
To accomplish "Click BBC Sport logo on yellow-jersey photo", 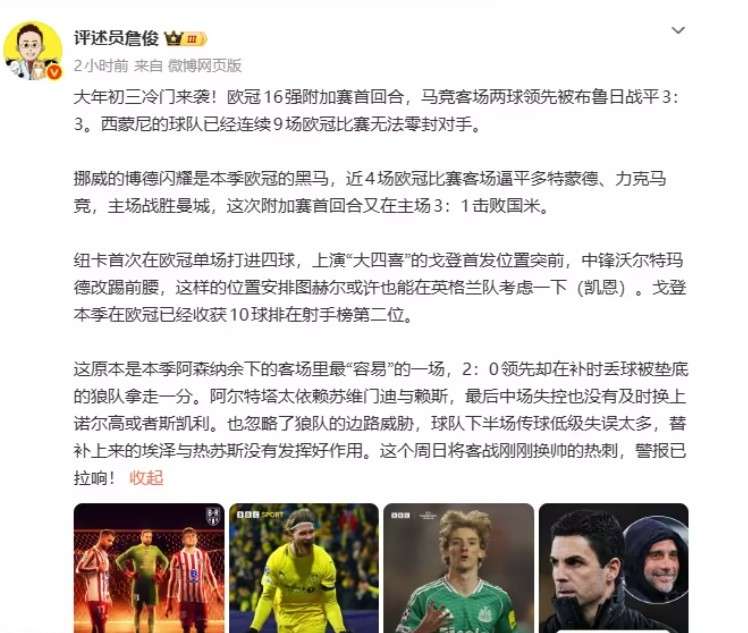I will point(260,515).
